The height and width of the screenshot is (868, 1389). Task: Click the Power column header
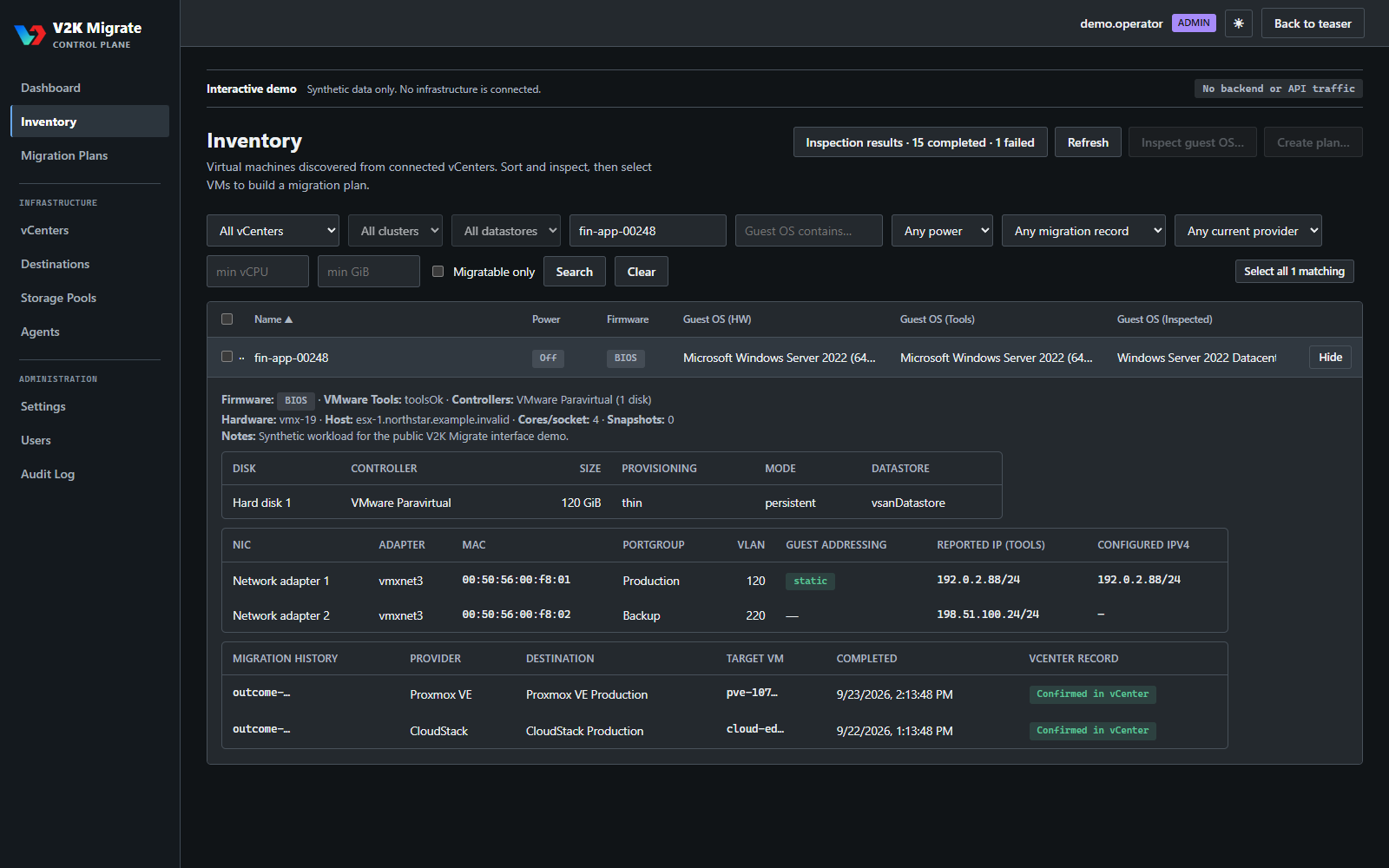[546, 319]
